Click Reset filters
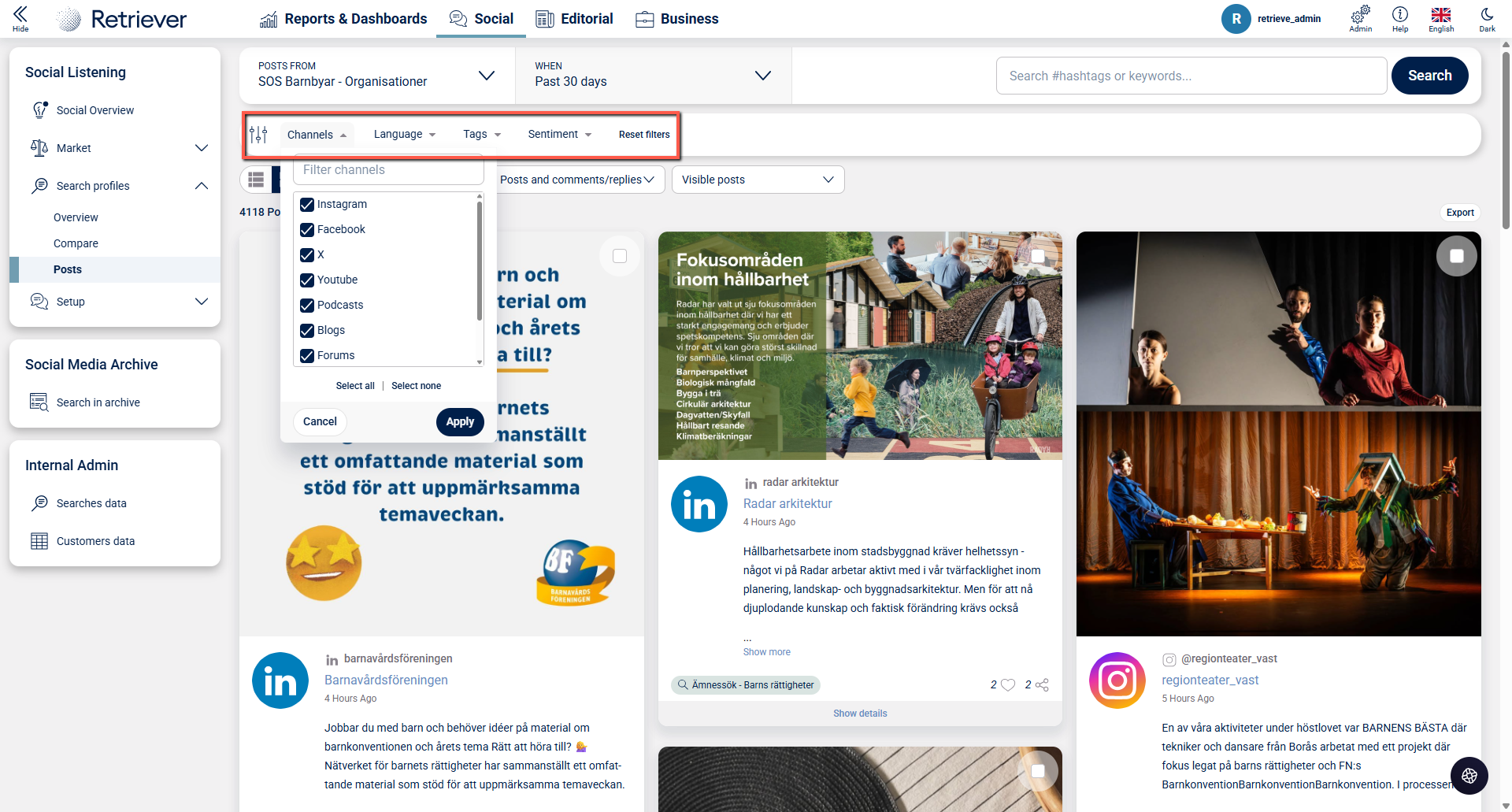1512x812 pixels. tap(644, 135)
